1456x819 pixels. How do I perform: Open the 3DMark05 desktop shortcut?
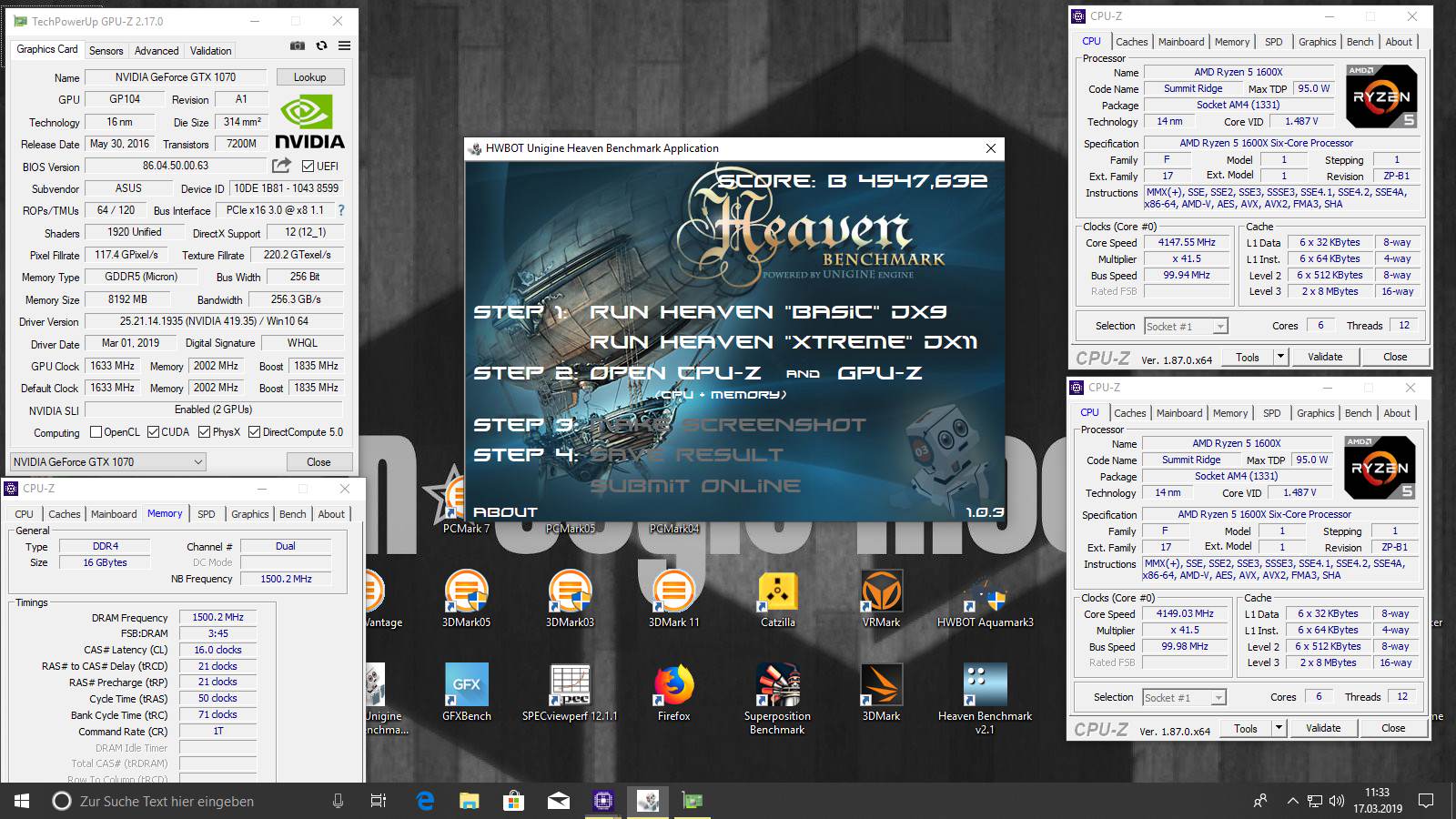pos(466,598)
